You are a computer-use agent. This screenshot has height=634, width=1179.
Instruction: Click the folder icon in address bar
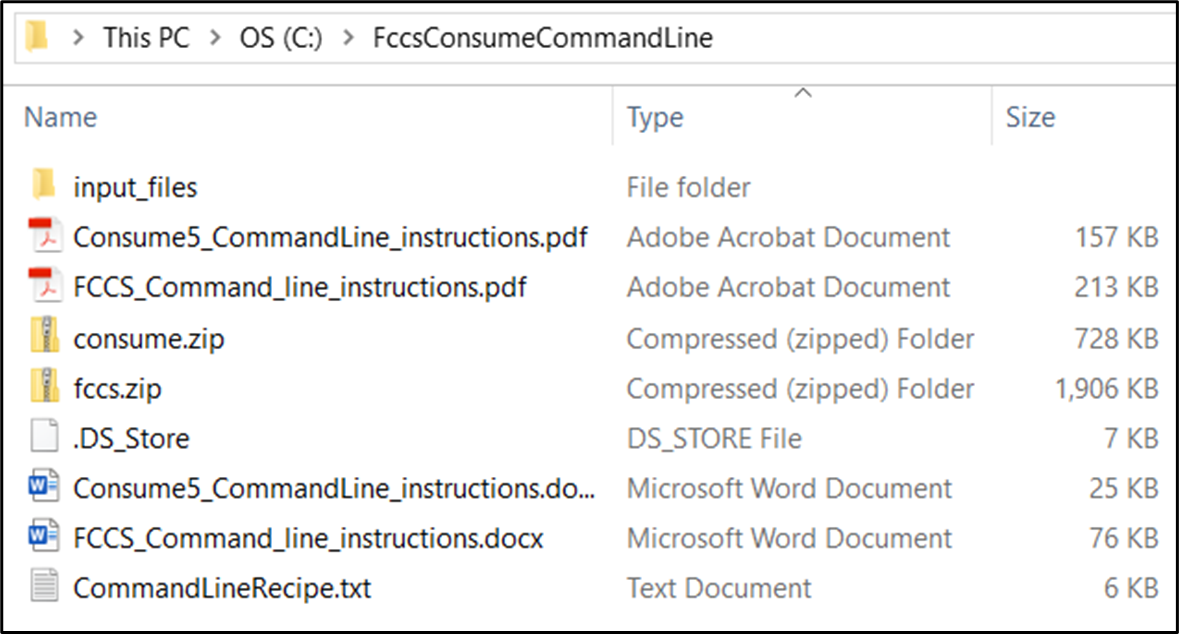coord(37,38)
